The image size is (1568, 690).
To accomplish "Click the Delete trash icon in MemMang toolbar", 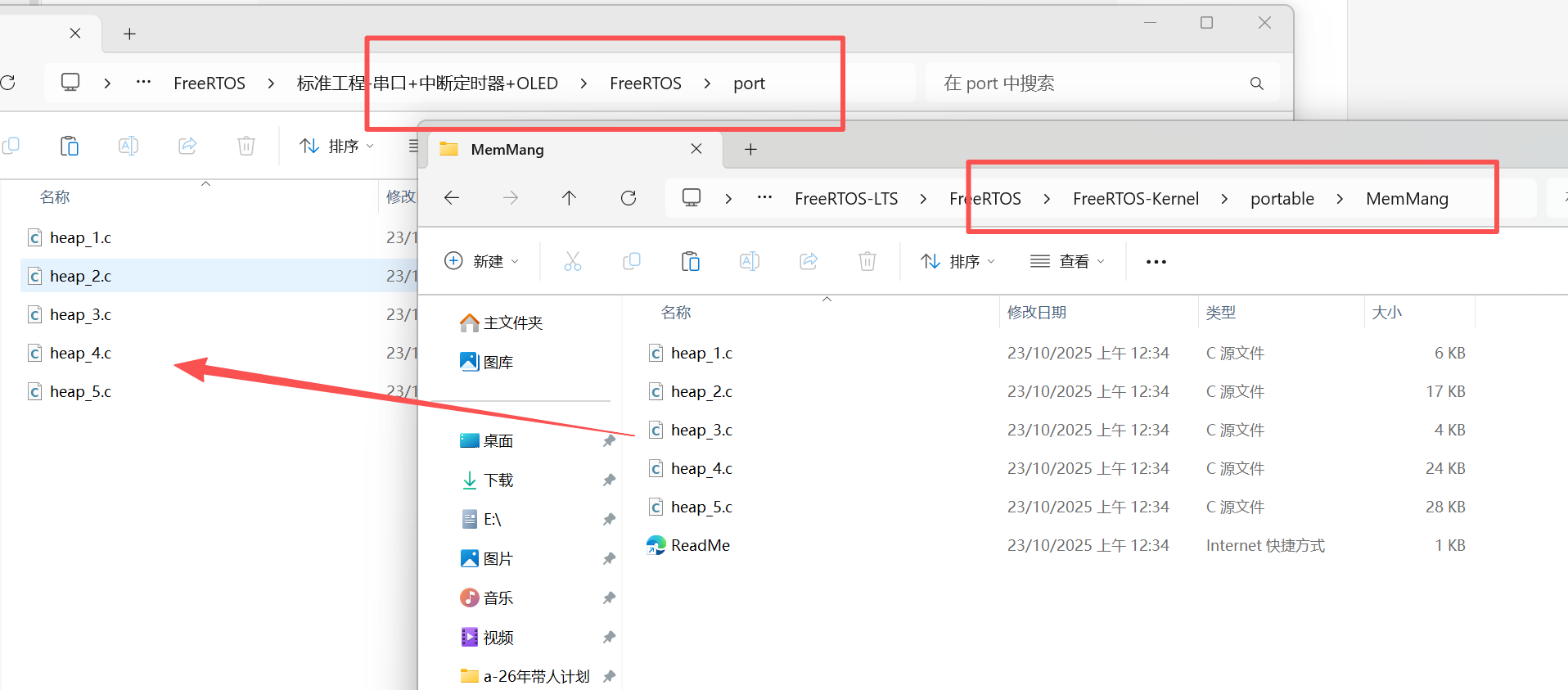I will 867,262.
